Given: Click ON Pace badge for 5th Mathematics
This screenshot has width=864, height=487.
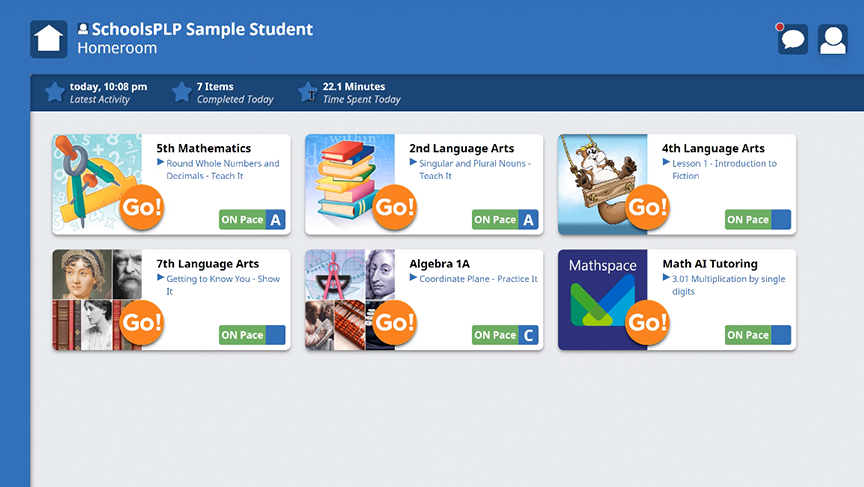Looking at the screenshot, I should pyautogui.click(x=243, y=220).
